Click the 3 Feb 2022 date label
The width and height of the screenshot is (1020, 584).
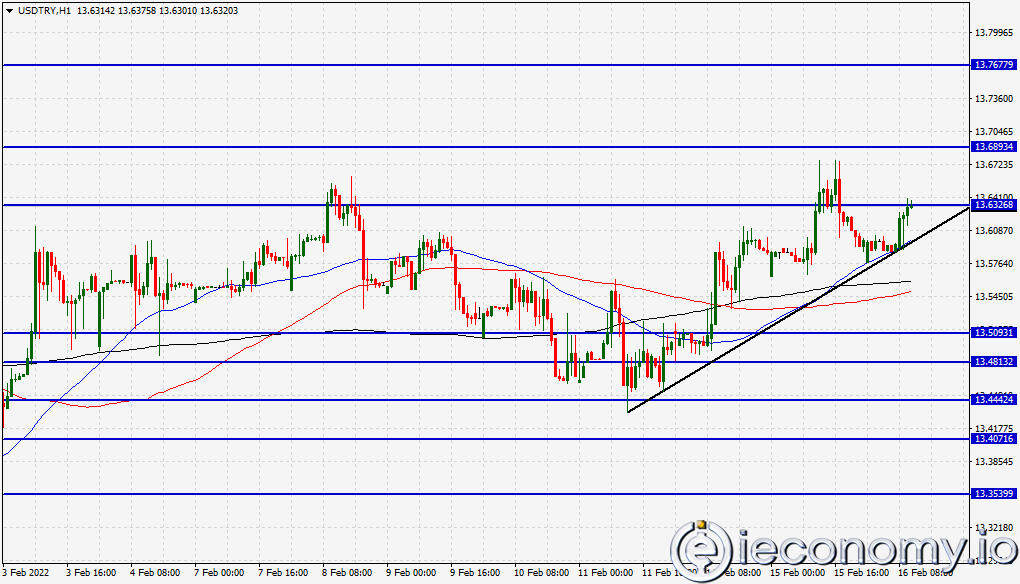tap(23, 572)
